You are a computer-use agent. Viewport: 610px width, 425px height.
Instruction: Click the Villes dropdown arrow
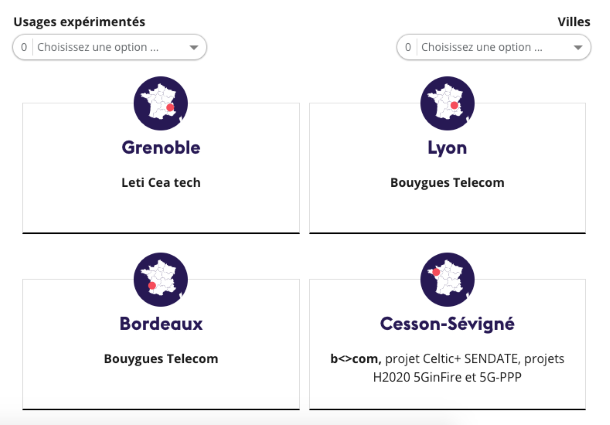[x=577, y=47]
